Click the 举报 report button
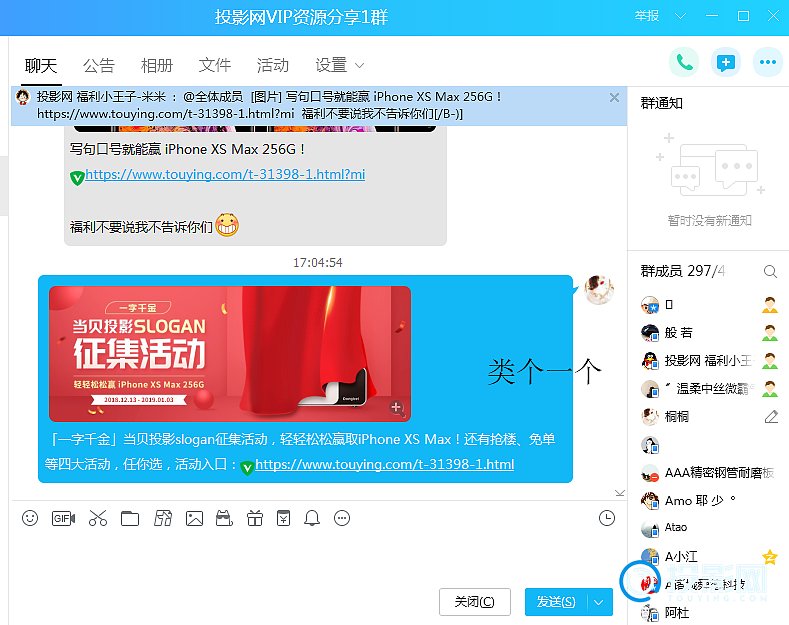789x625 pixels. point(647,16)
